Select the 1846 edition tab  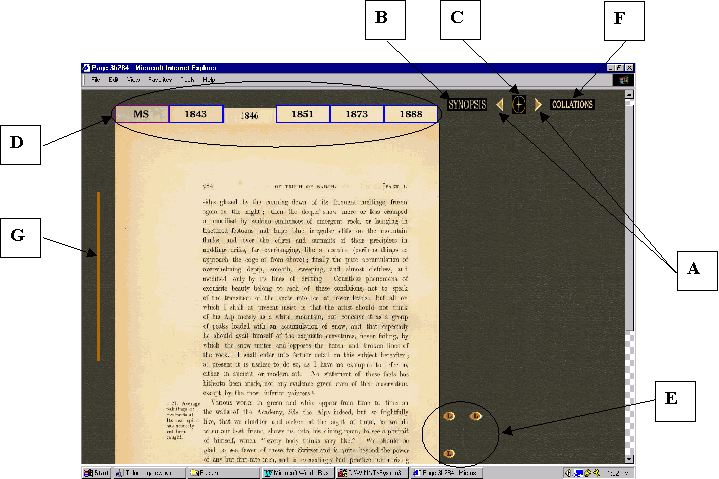(x=249, y=116)
